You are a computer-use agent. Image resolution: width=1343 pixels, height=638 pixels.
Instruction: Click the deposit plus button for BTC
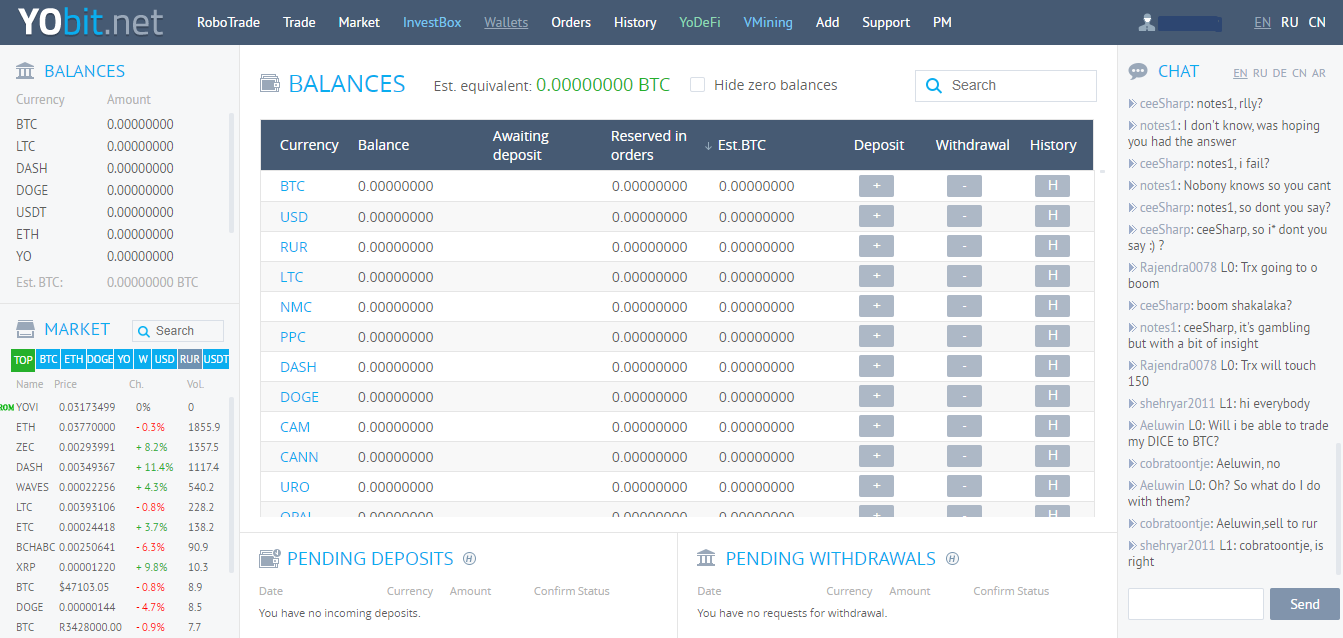876,186
